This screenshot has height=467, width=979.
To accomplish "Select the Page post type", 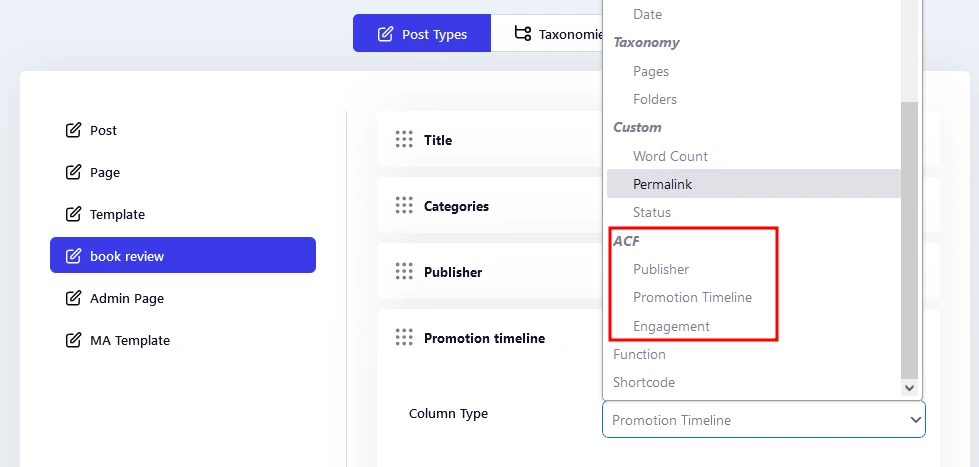I will point(183,172).
